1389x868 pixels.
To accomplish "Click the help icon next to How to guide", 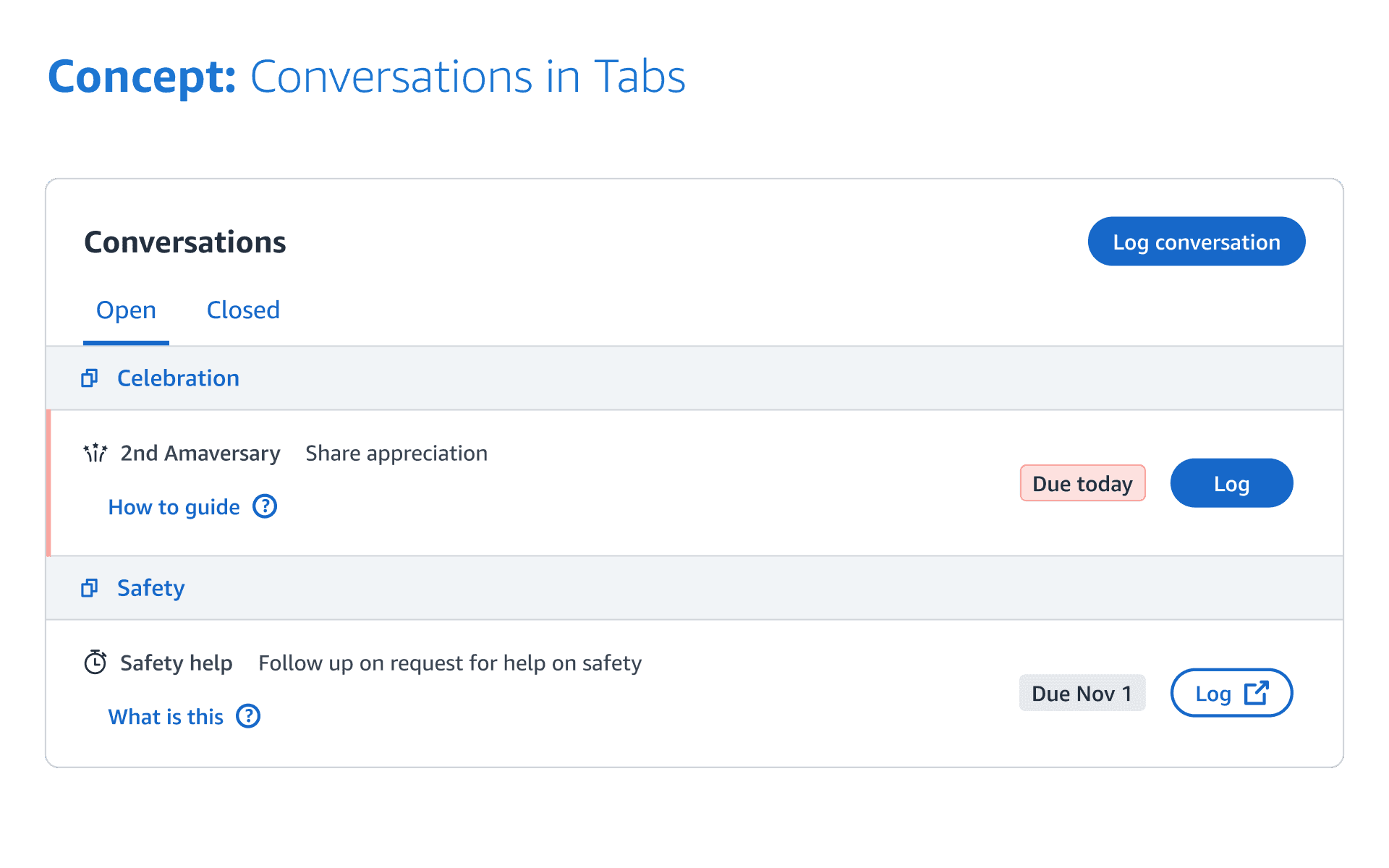I will pos(265,506).
